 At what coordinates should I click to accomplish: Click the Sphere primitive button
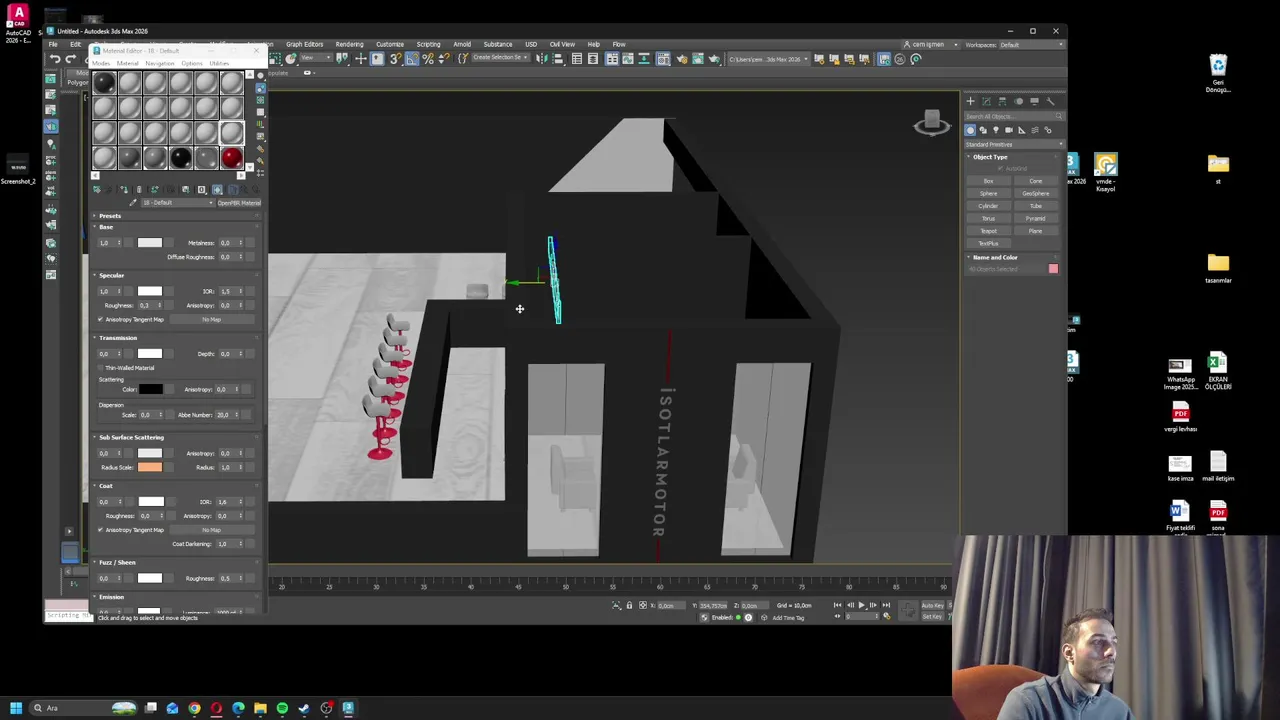pyautogui.click(x=988, y=194)
